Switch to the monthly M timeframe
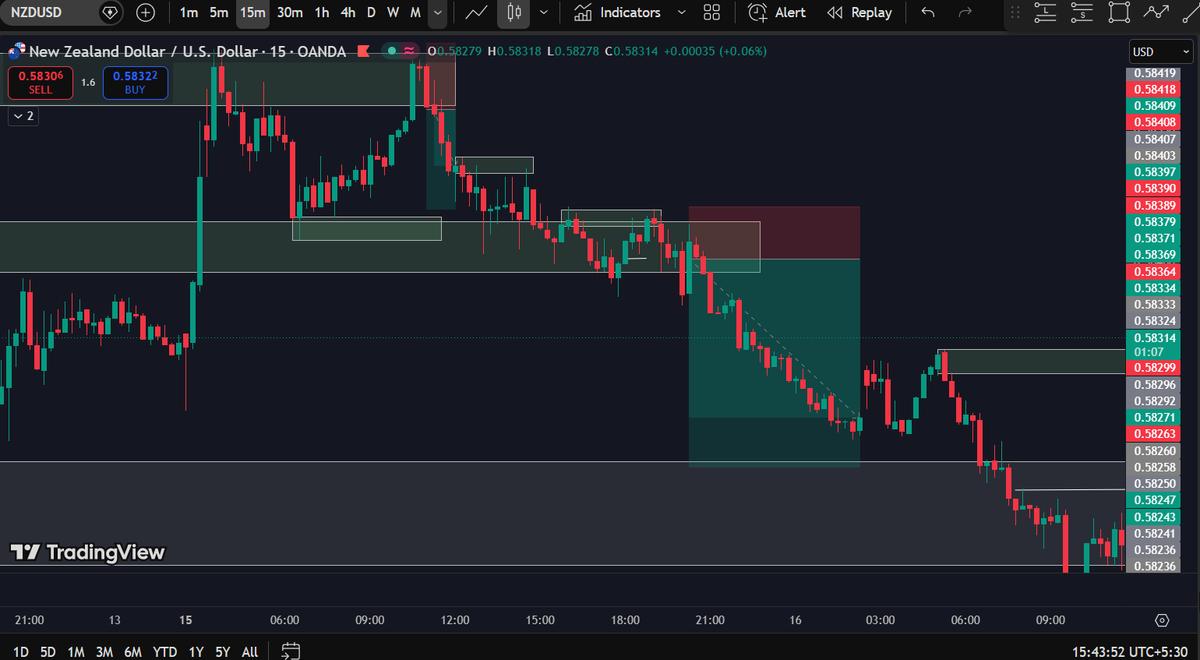1200x660 pixels. (415, 13)
